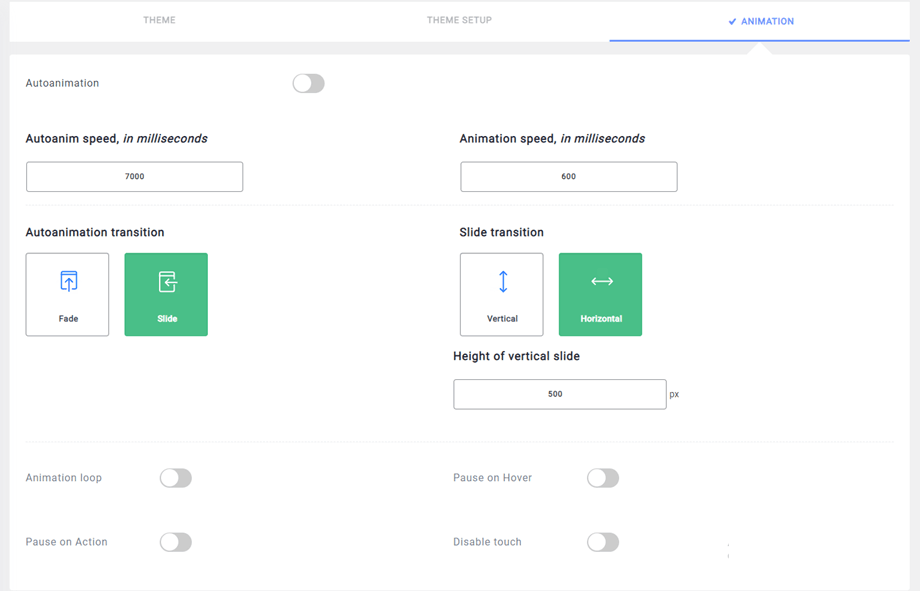Enable the Disable touch toggle
This screenshot has width=920, height=591.
[603, 542]
